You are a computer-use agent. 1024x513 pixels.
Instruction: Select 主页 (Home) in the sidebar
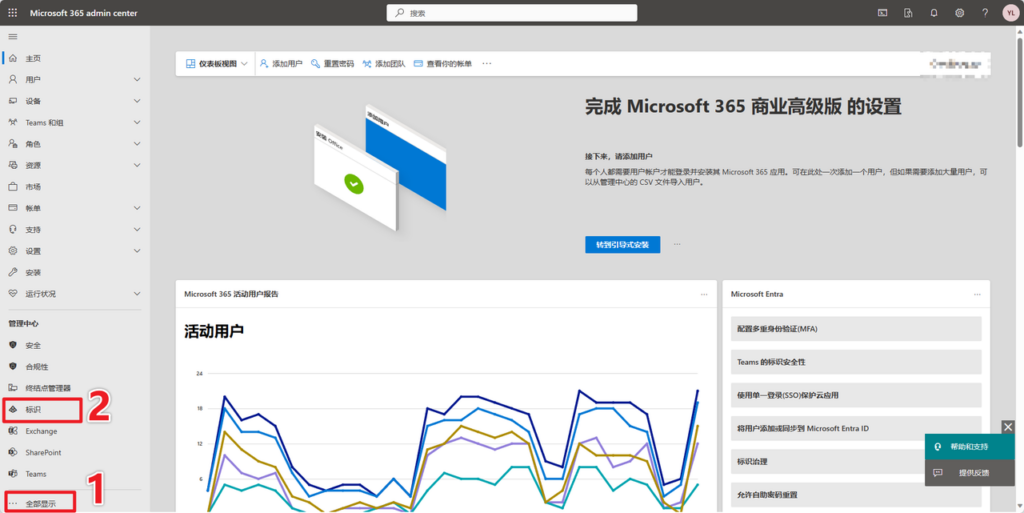point(33,58)
